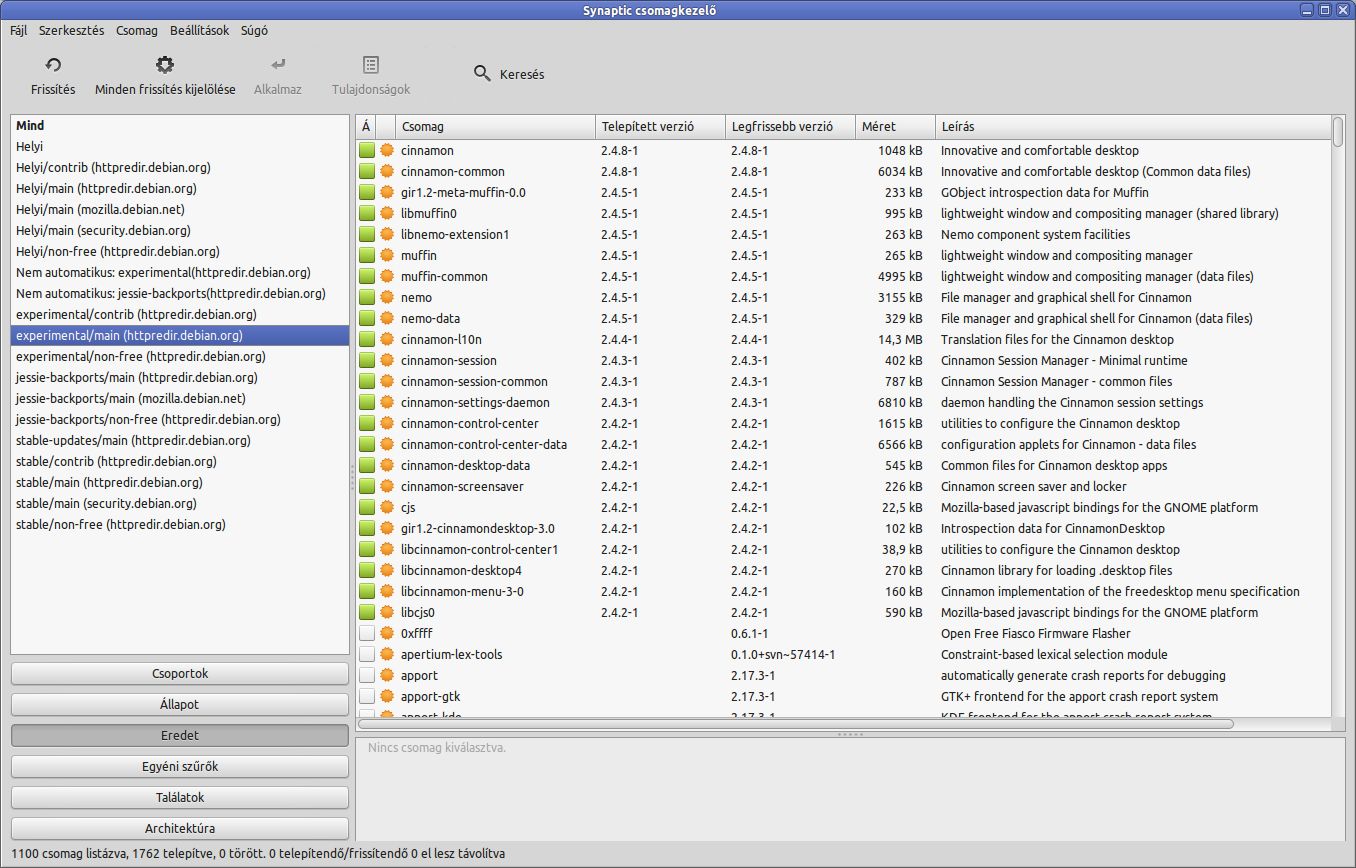The image size is (1356, 868).
Task: Select jessie-backports/non-free (httpredir.debian.org) origin
Action: click(x=180, y=420)
